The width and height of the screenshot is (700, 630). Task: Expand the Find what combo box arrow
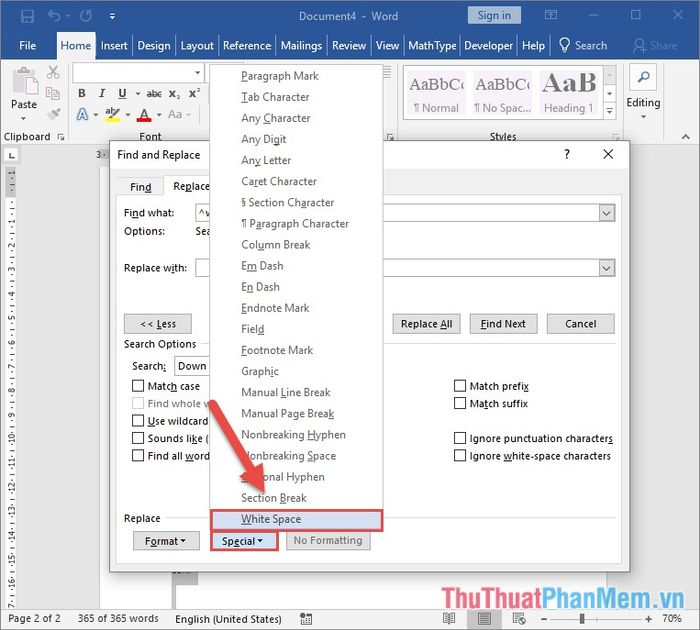point(606,213)
